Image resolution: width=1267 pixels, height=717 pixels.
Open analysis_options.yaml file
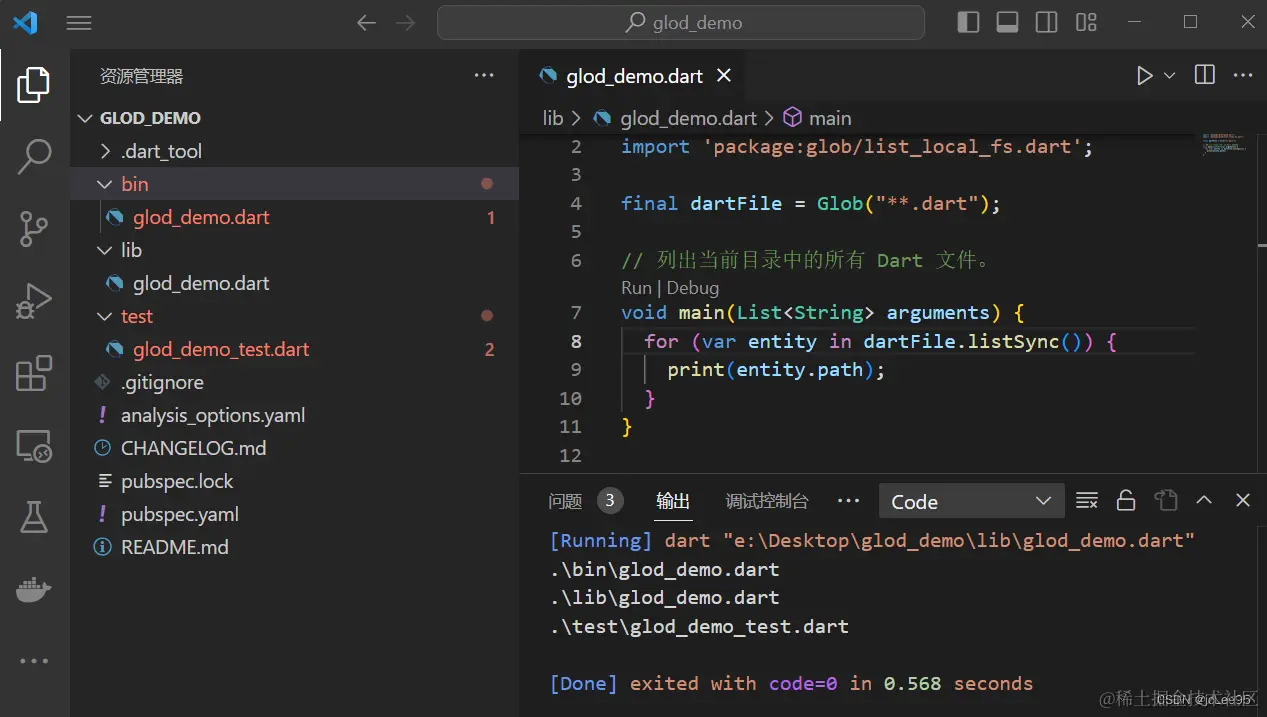coord(294,415)
